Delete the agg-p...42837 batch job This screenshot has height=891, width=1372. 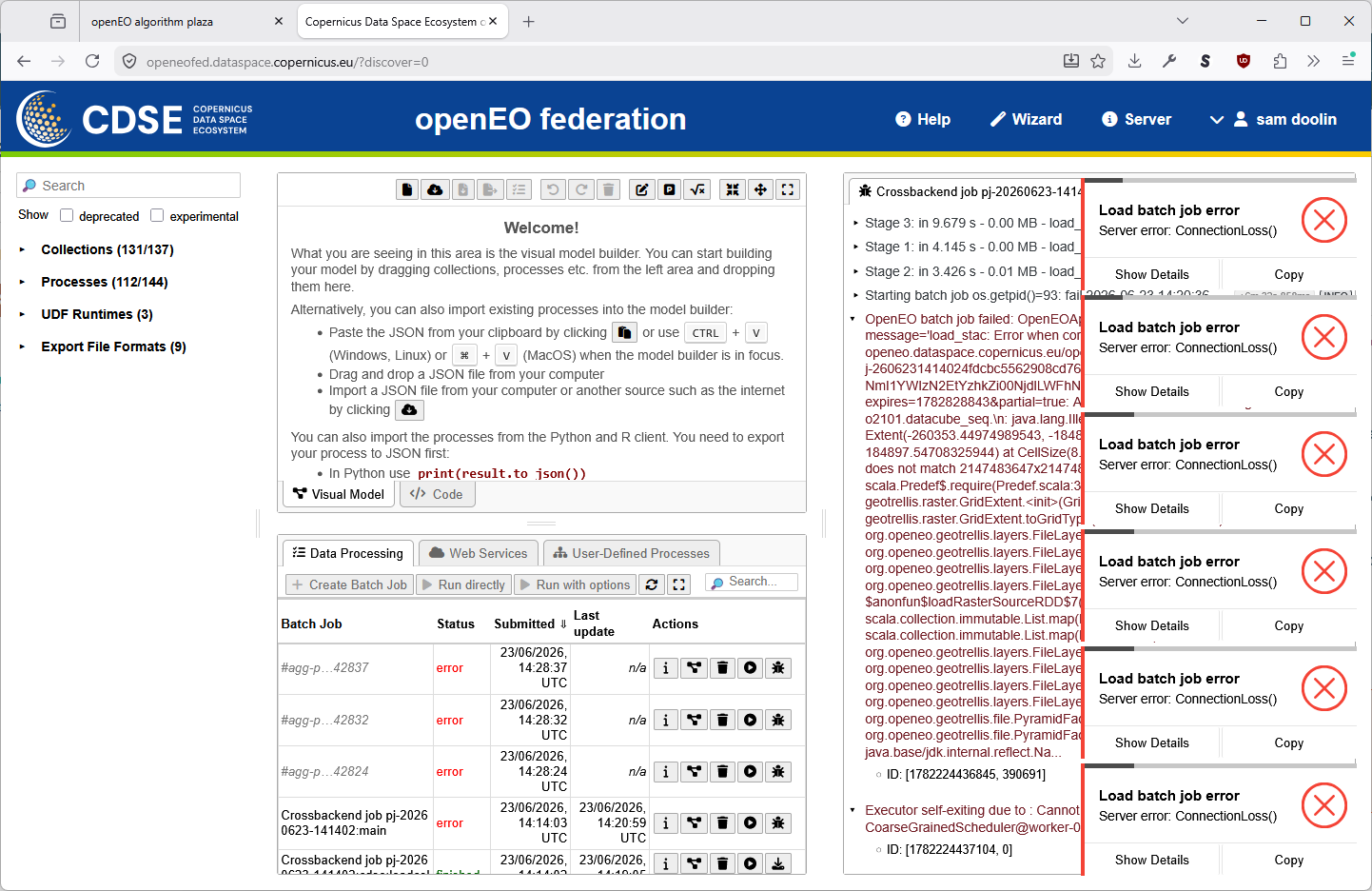tap(722, 668)
